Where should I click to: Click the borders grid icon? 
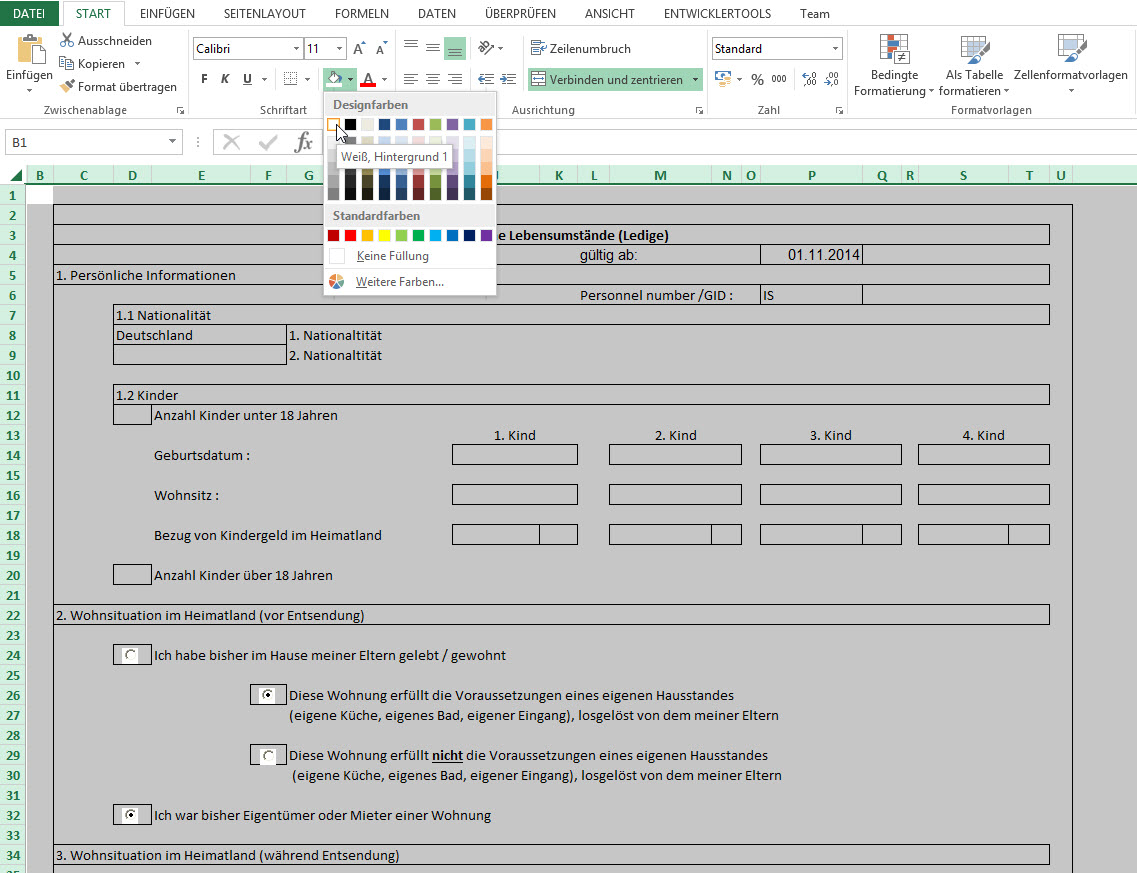(290, 79)
